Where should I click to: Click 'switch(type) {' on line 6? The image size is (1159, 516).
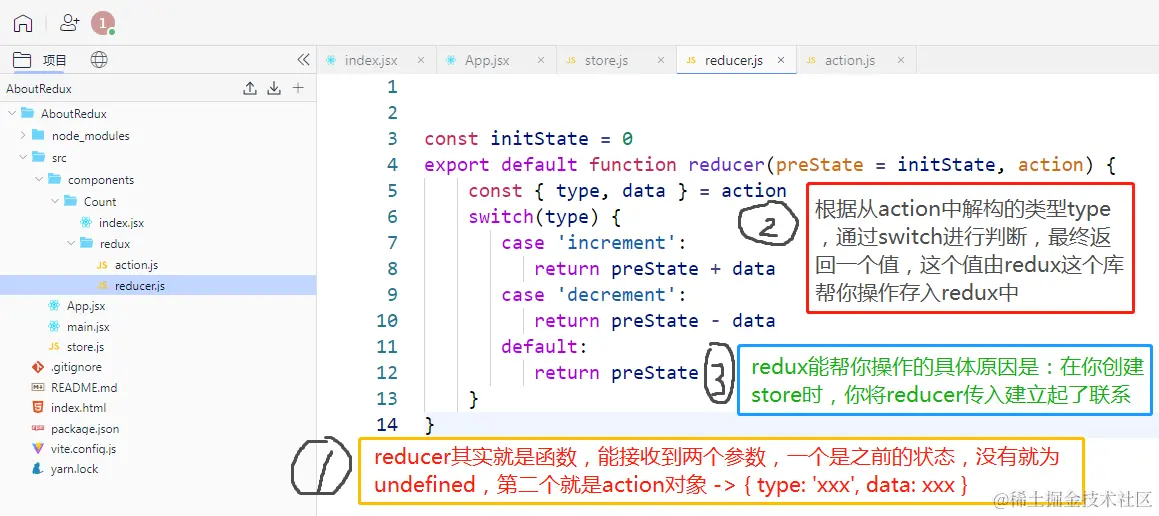coord(545,217)
